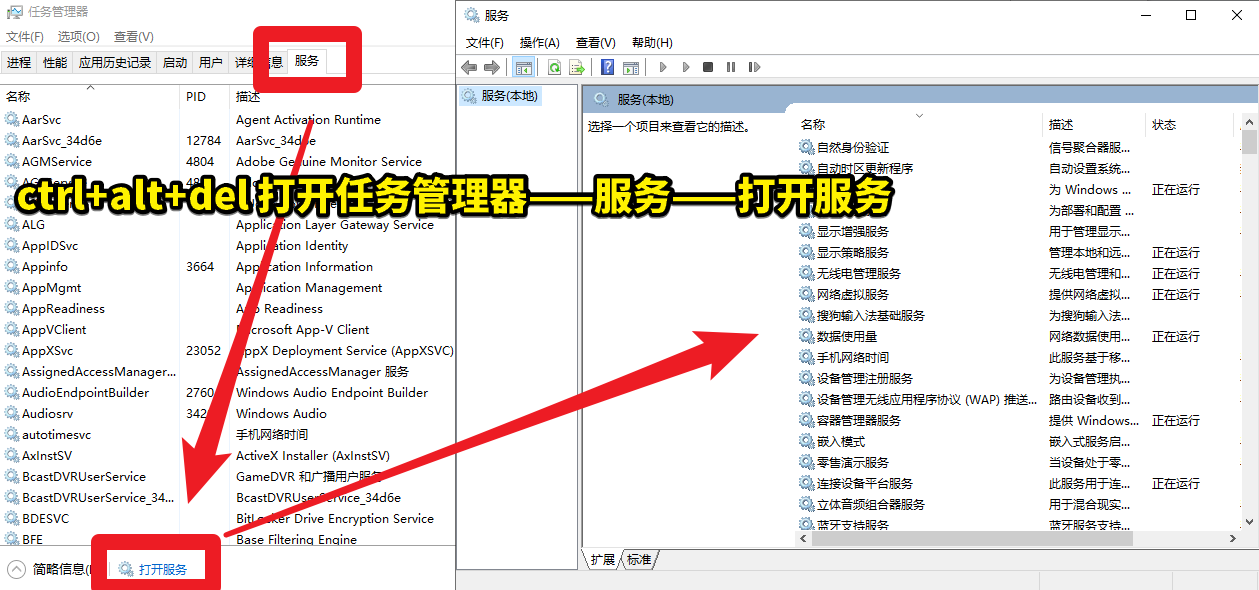Navigate back in the Services console
Image resolution: width=1259 pixels, height=590 pixels.
tap(468, 66)
